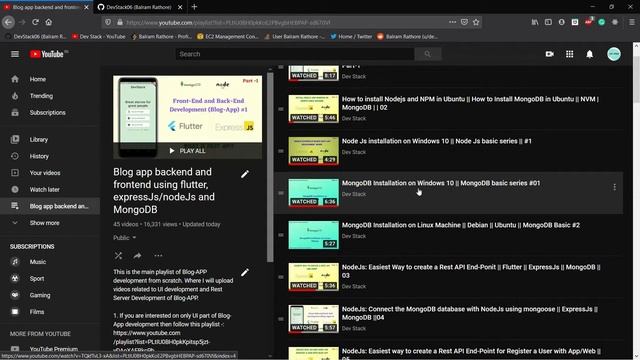The height and width of the screenshot is (360, 640).
Task: Open Blog app backend playlist sidebar entry
Action: point(50,206)
